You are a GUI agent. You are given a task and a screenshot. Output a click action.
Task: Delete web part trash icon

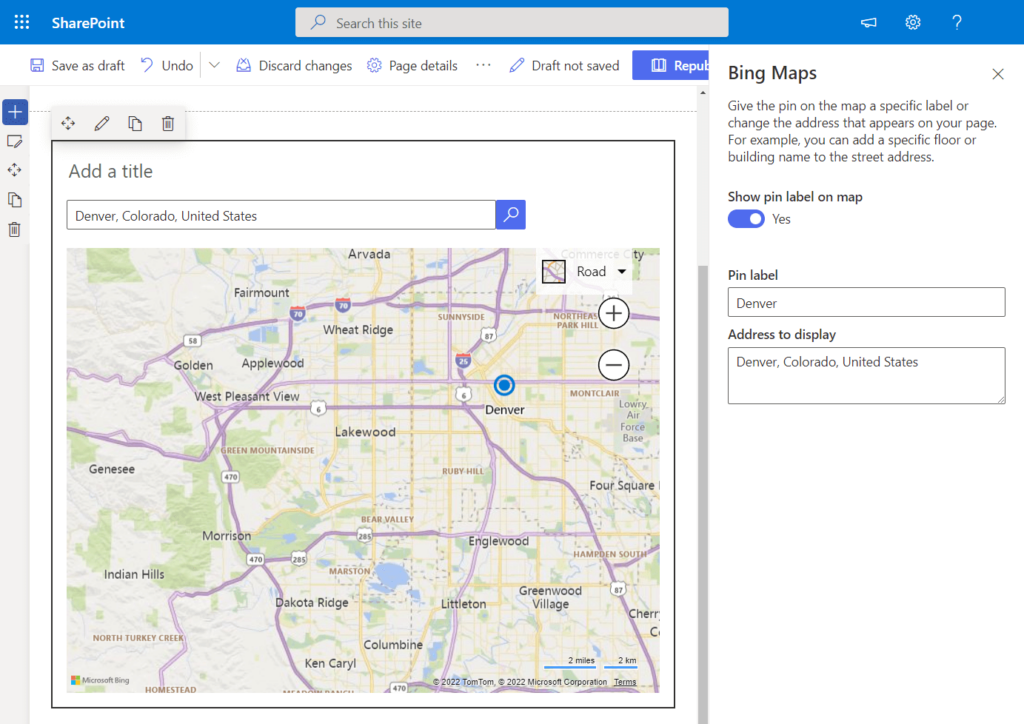coord(168,123)
